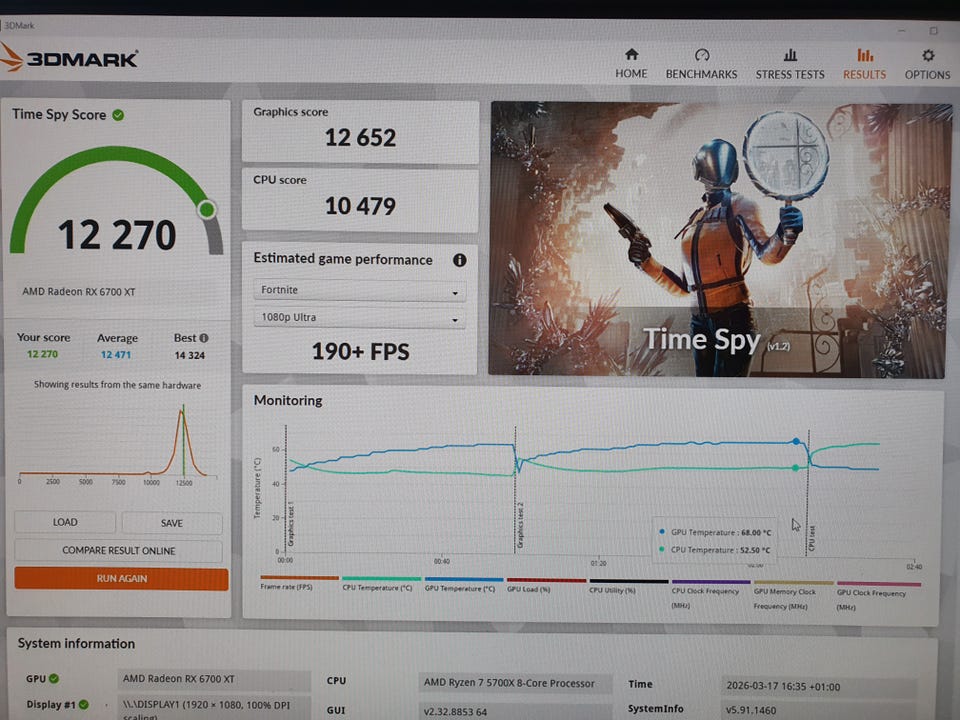
Task: Toggle the CPU Temperature legend swatch
Action: click(x=381, y=578)
